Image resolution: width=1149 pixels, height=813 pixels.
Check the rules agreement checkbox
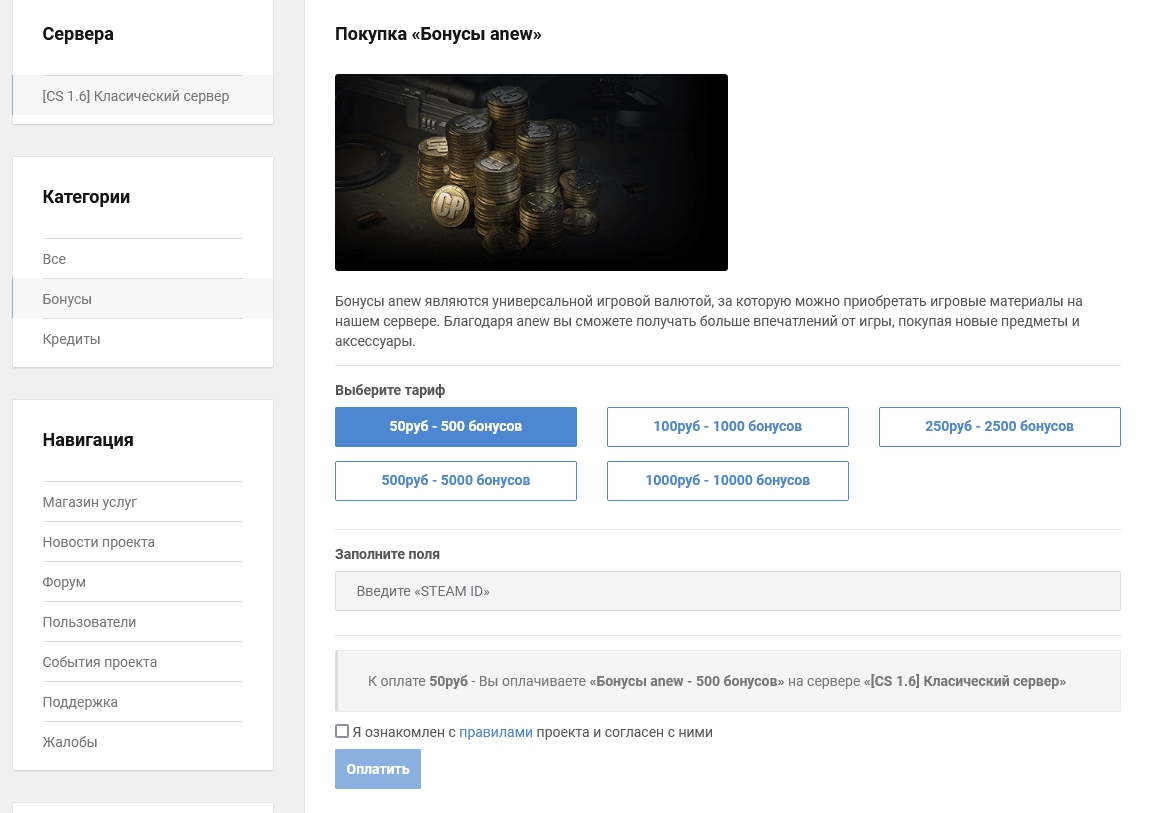342,731
